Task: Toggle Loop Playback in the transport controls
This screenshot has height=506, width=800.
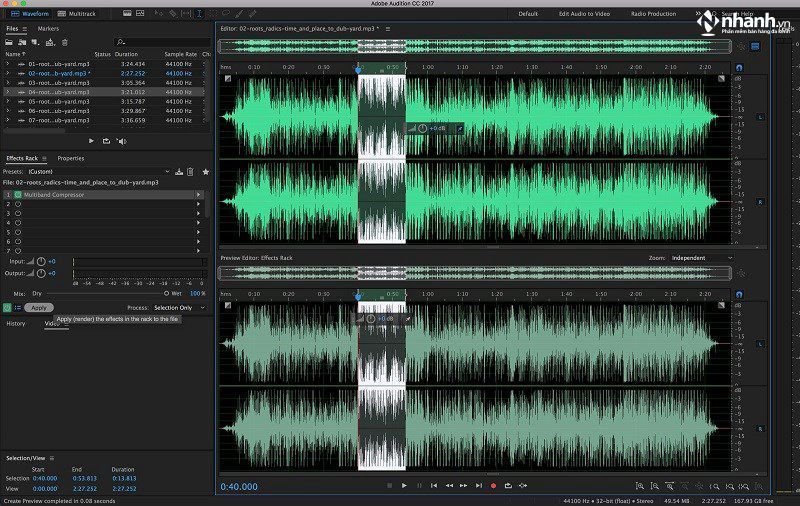Action: click(508, 485)
